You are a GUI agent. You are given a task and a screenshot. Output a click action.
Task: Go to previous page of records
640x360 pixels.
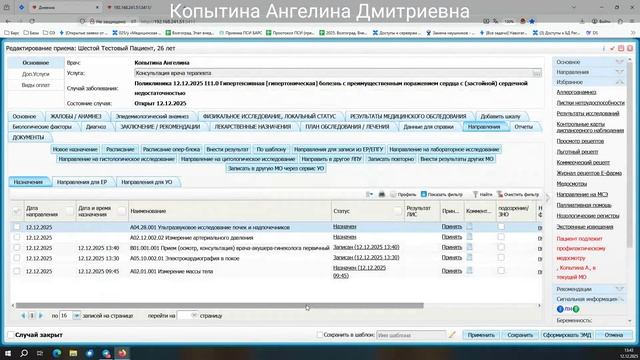23,316
